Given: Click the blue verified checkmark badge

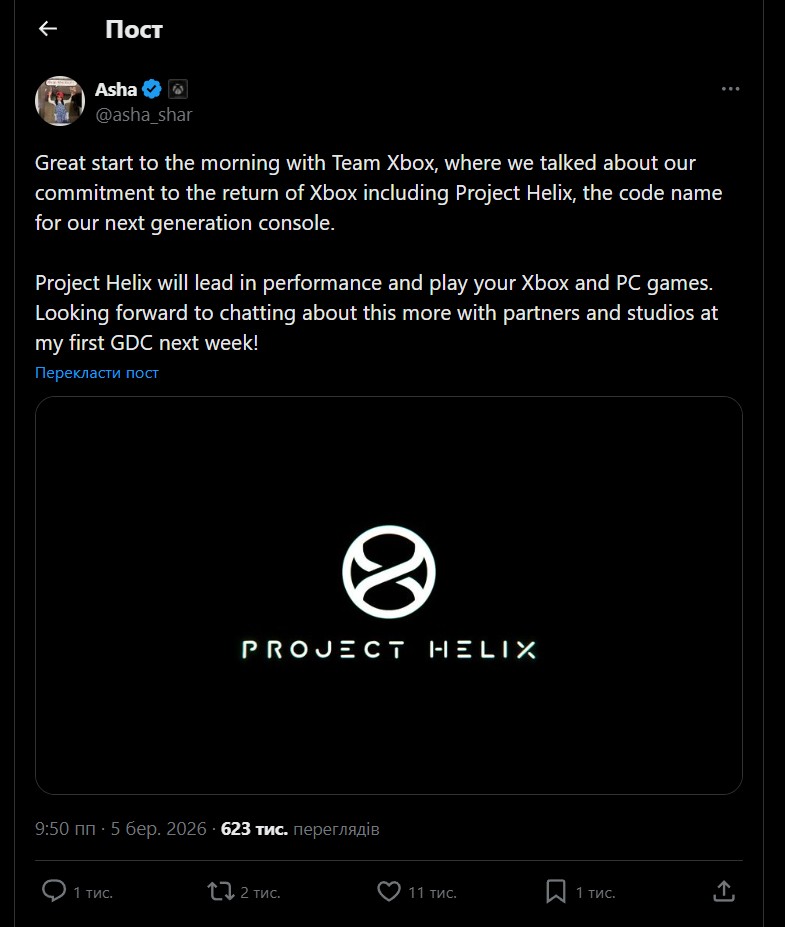Looking at the screenshot, I should [152, 90].
